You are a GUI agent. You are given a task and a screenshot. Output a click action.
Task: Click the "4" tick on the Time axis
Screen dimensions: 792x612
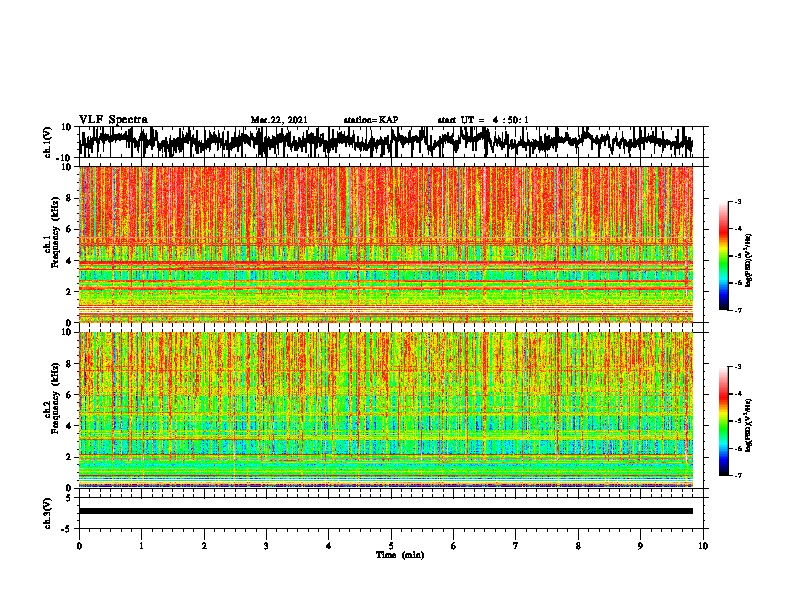coord(329,546)
